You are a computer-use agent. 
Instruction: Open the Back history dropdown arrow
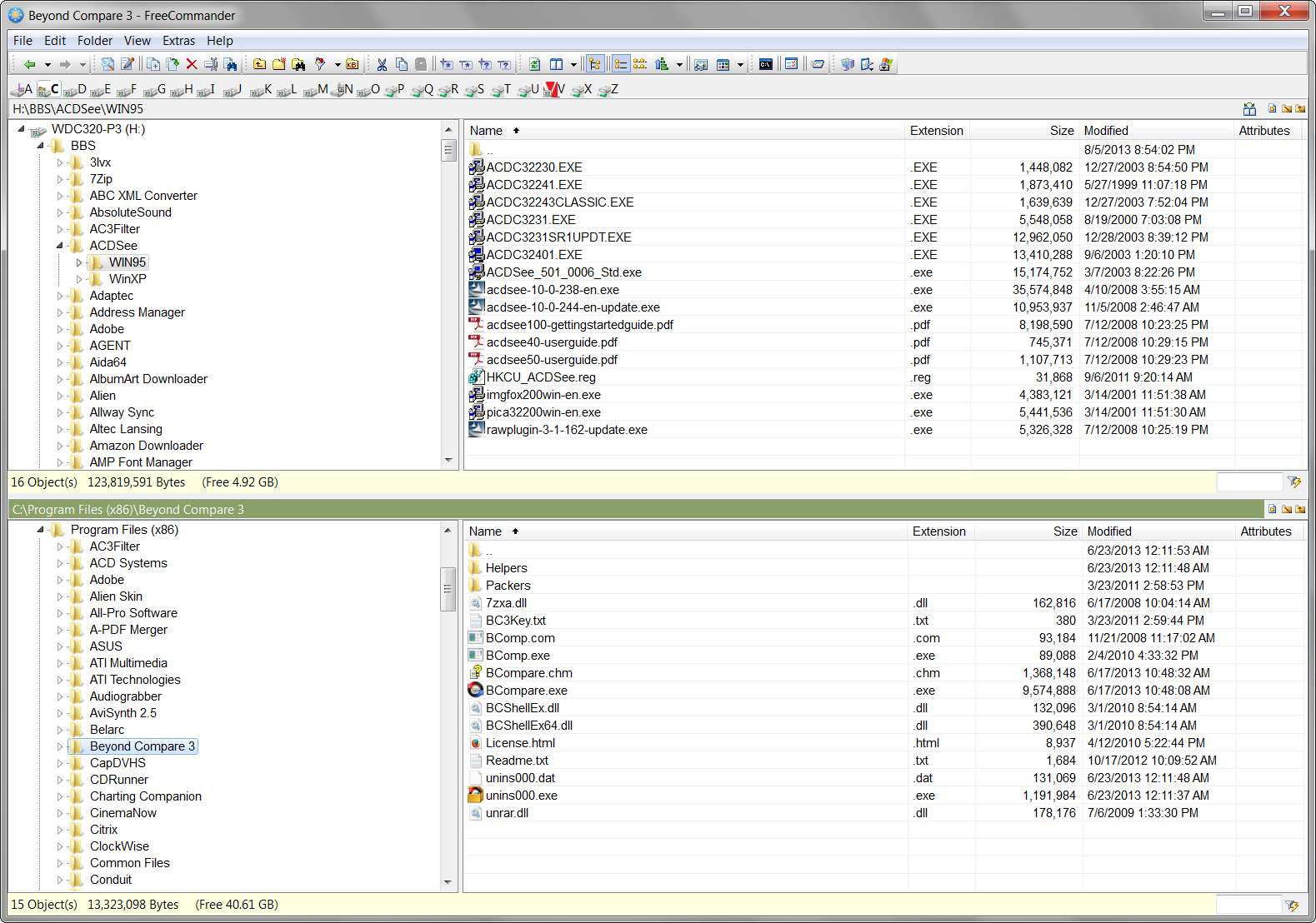(48, 64)
